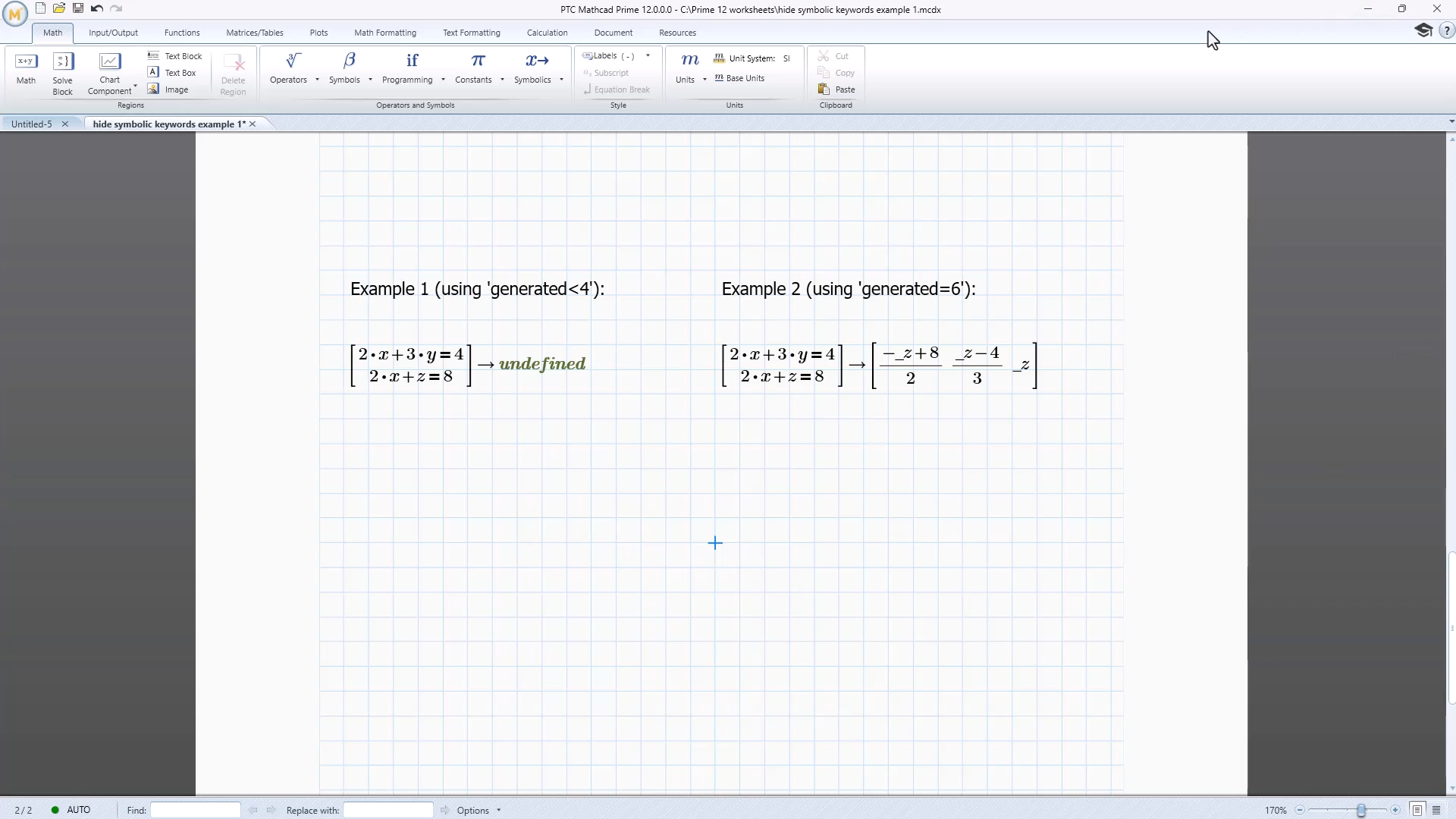Save the worksheet with the floppy icon
This screenshot has width=1456, height=819.
click(x=78, y=8)
